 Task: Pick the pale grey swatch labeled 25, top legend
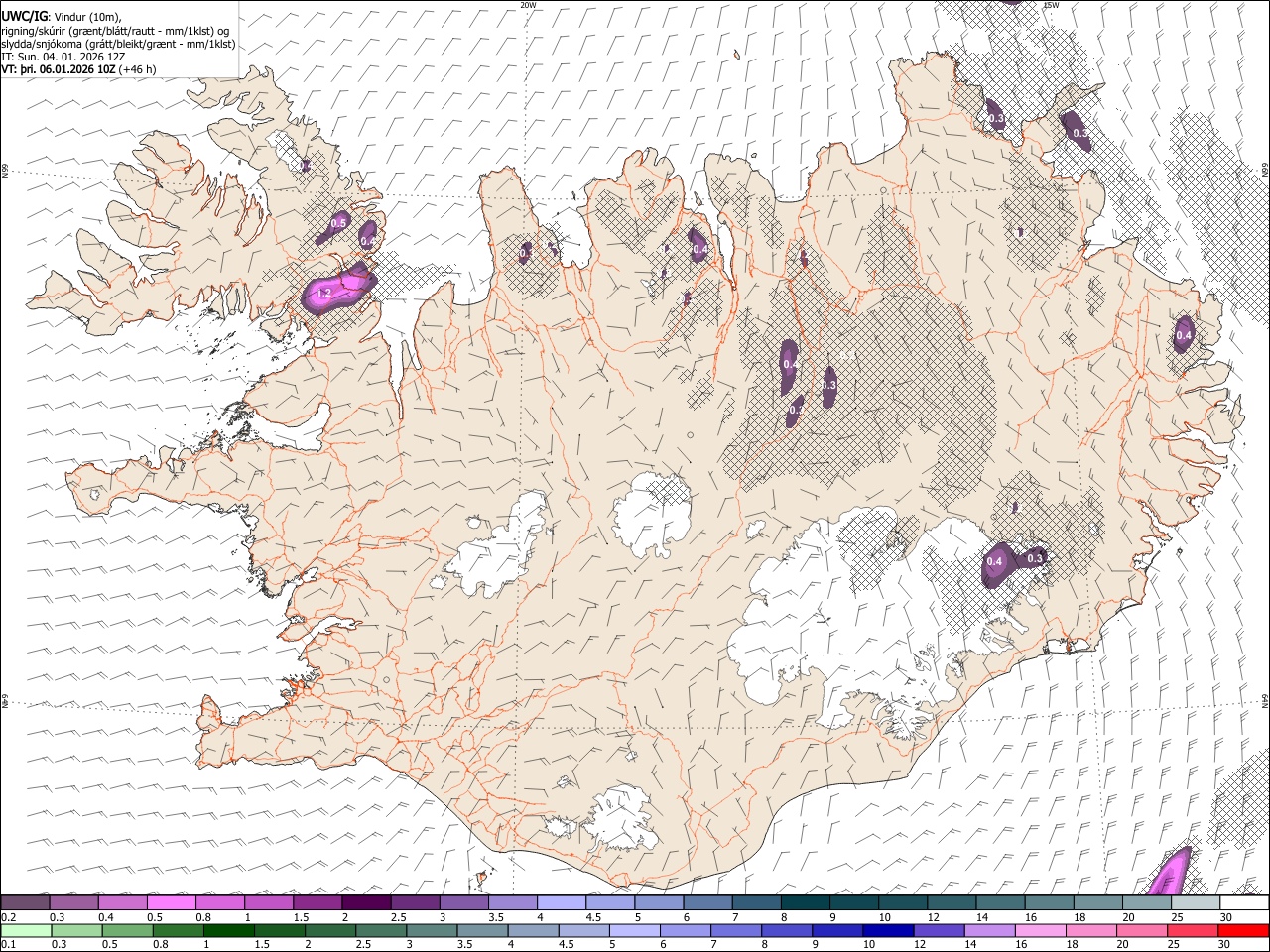pyautogui.click(x=1197, y=903)
